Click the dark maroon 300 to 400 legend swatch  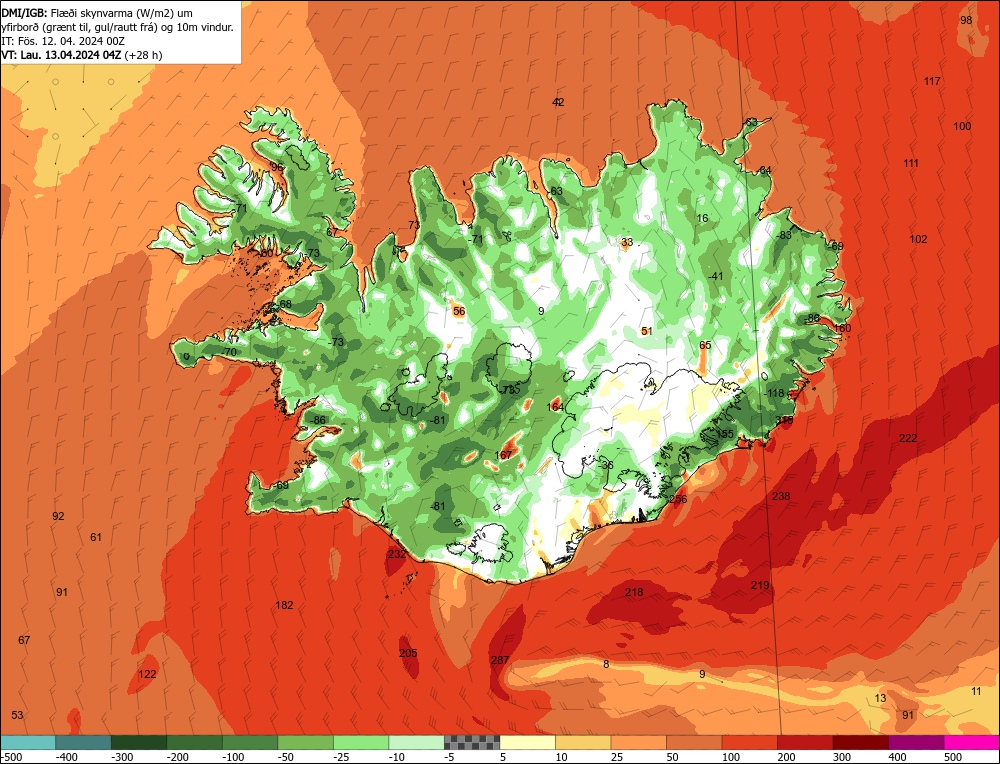pos(860,742)
